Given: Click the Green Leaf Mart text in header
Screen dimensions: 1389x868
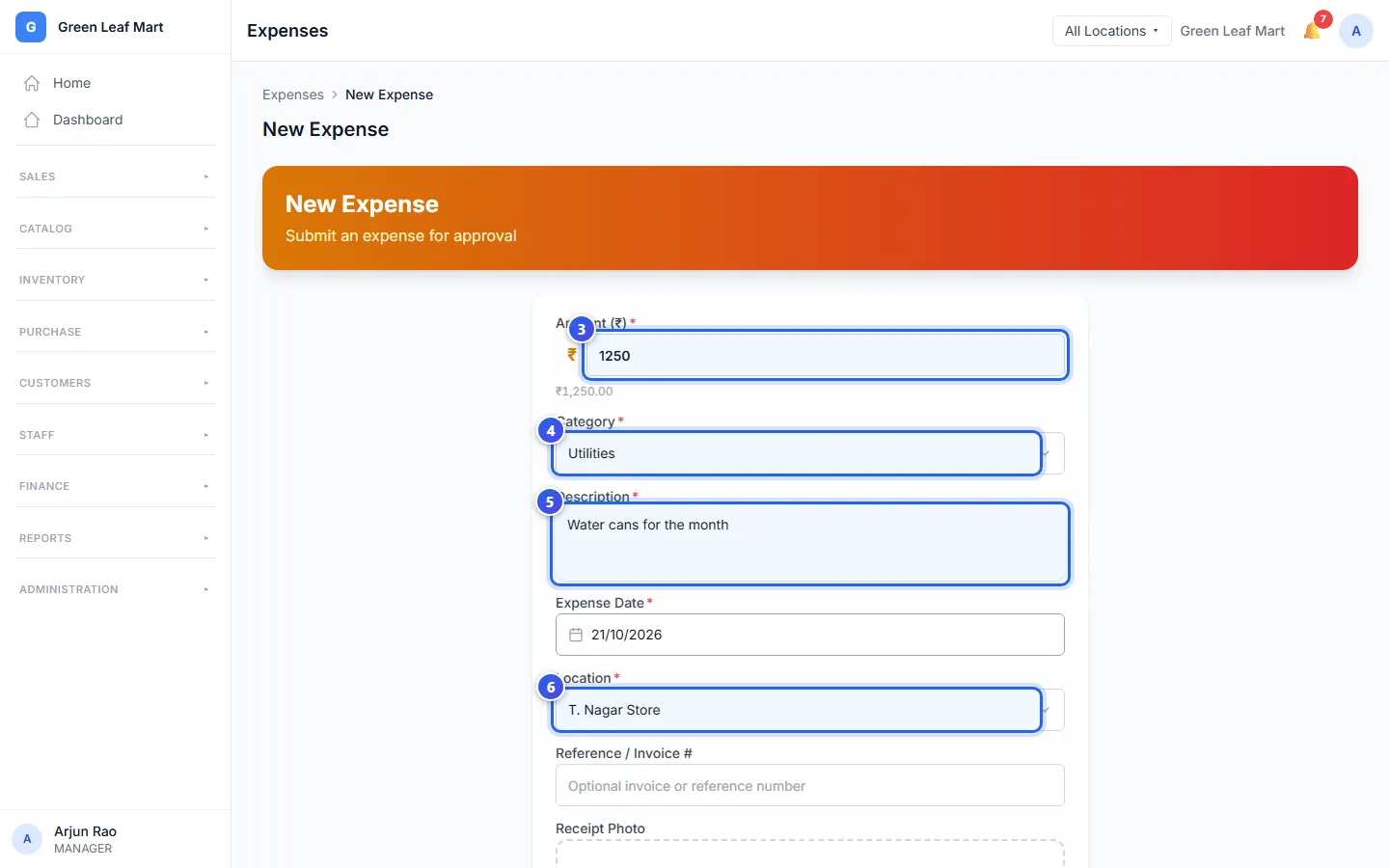Looking at the screenshot, I should click(x=1232, y=31).
